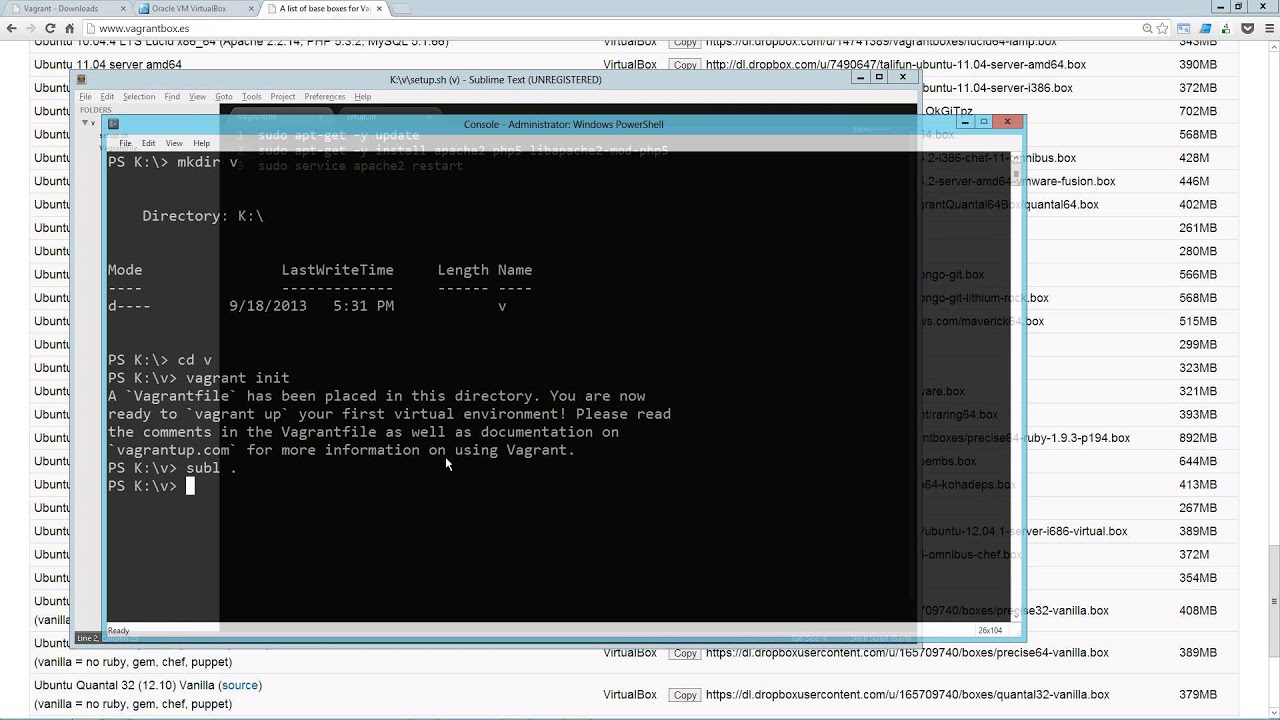Maximize the Sublime Text window
1280x720 pixels.
coord(879,77)
